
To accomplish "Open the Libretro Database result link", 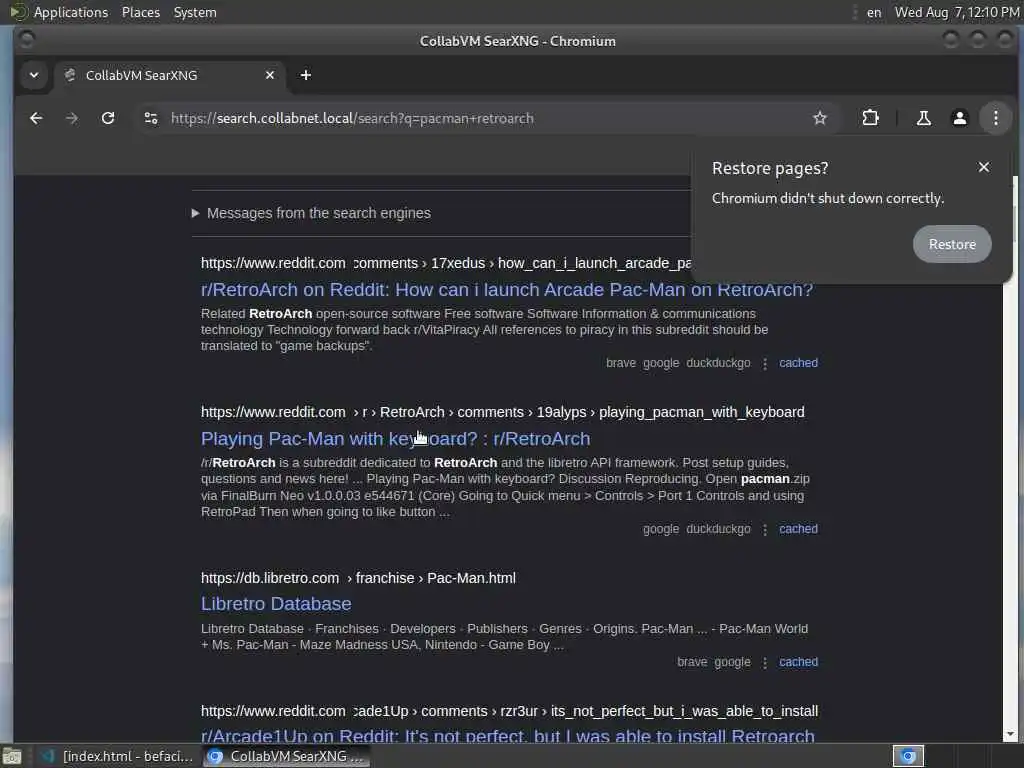I will tap(276, 604).
